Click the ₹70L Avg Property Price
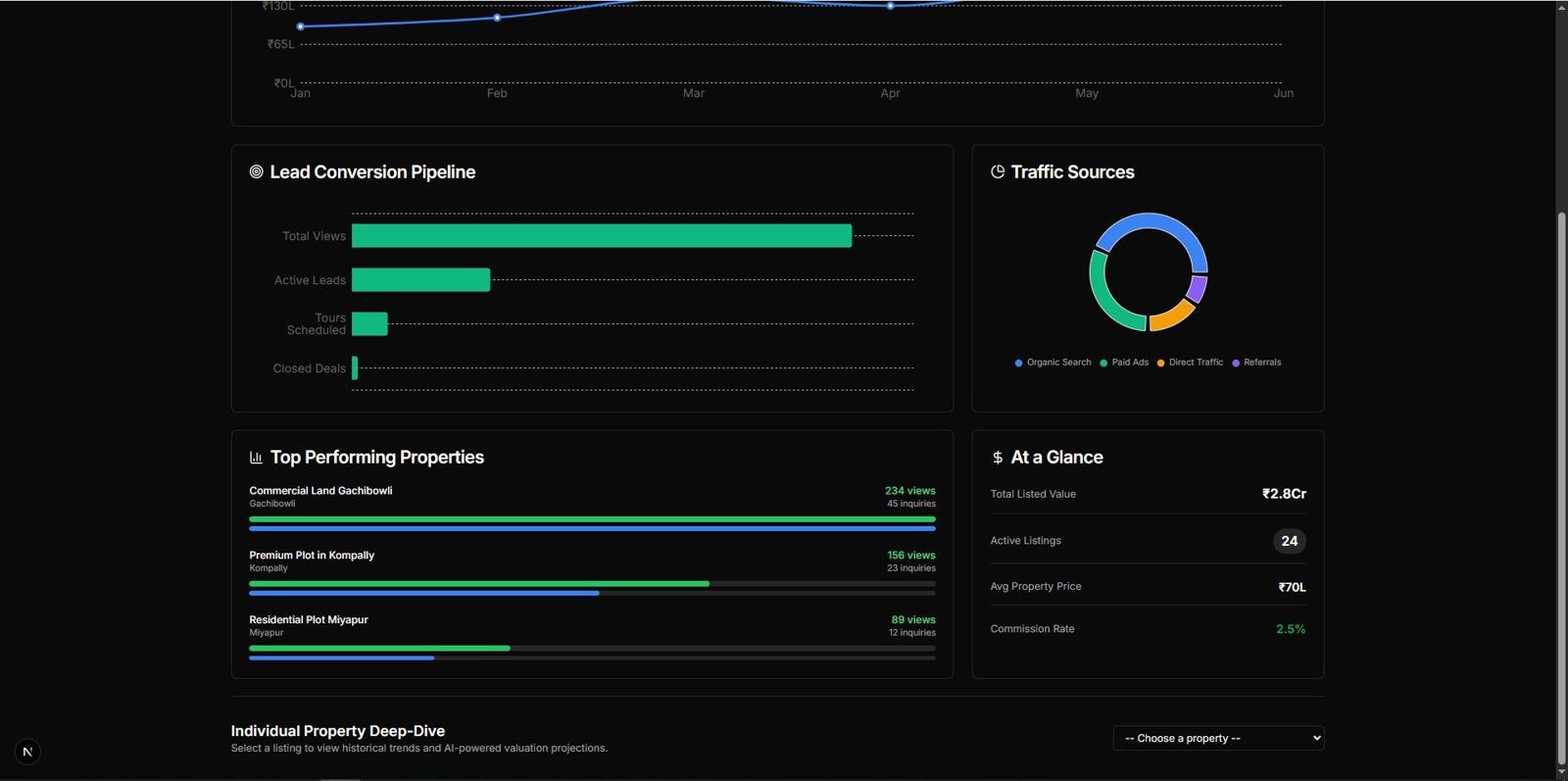The width and height of the screenshot is (1568, 781). point(1292,587)
